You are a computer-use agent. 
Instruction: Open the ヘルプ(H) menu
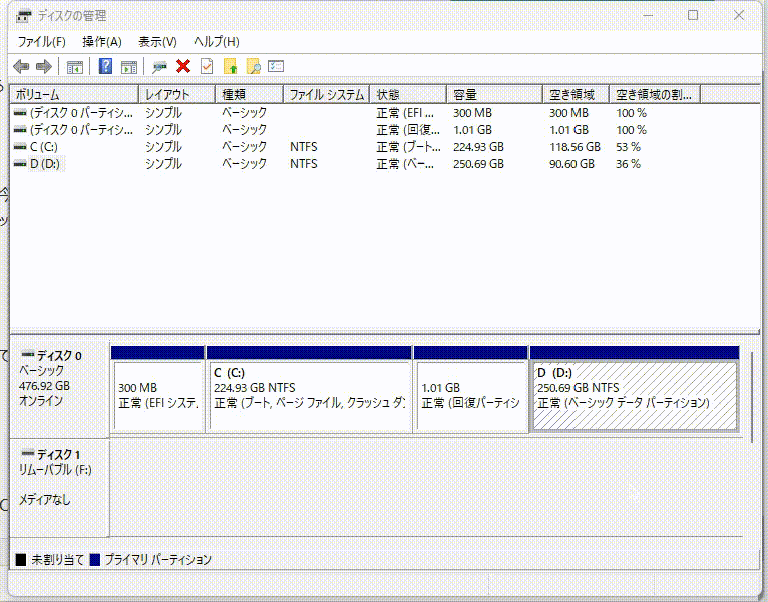[x=216, y=42]
